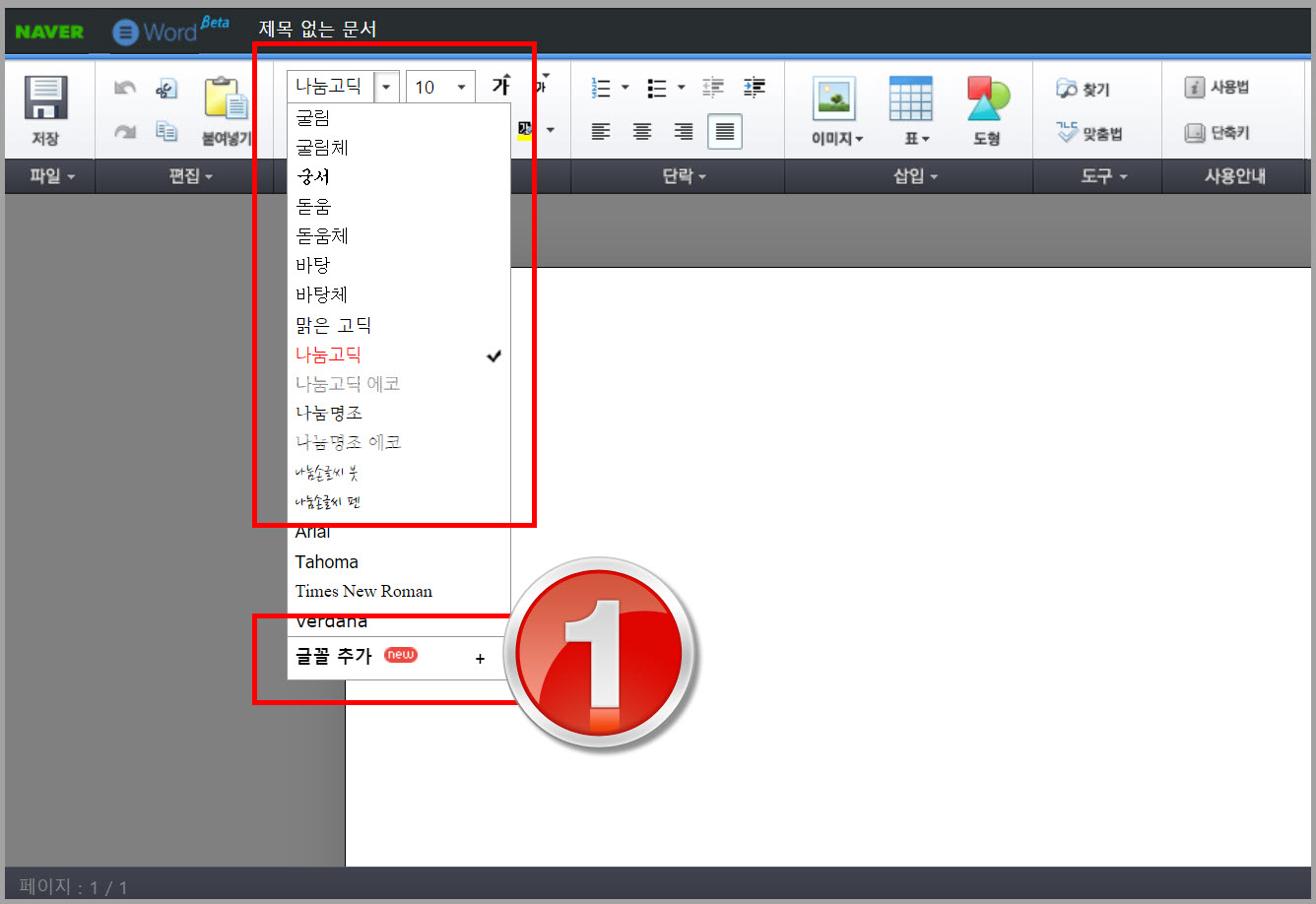Open the 삽입 group menu

pos(915,176)
